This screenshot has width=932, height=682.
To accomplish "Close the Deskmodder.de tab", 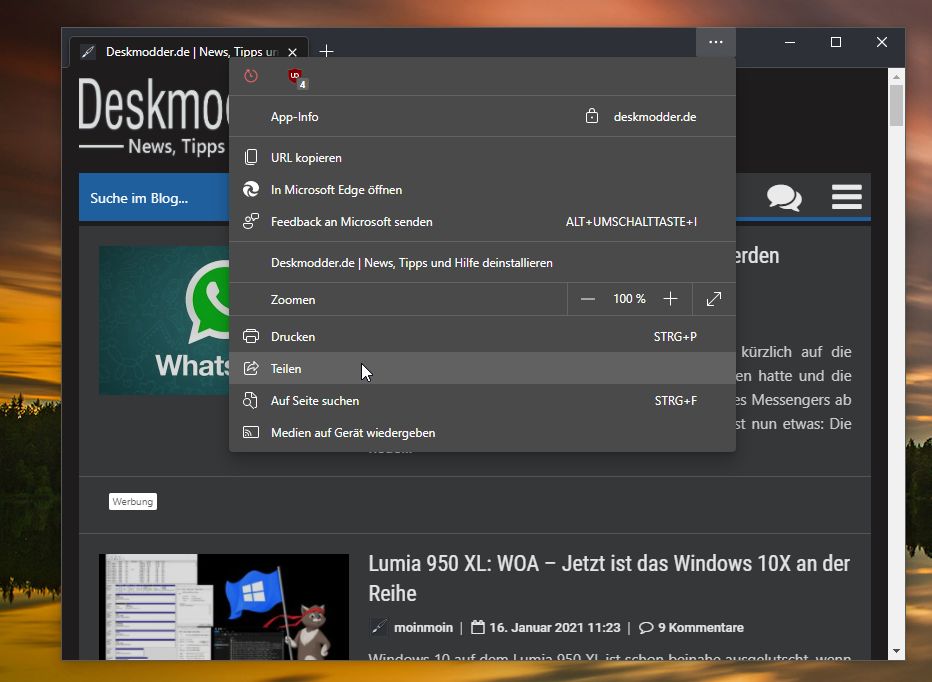I will [292, 52].
